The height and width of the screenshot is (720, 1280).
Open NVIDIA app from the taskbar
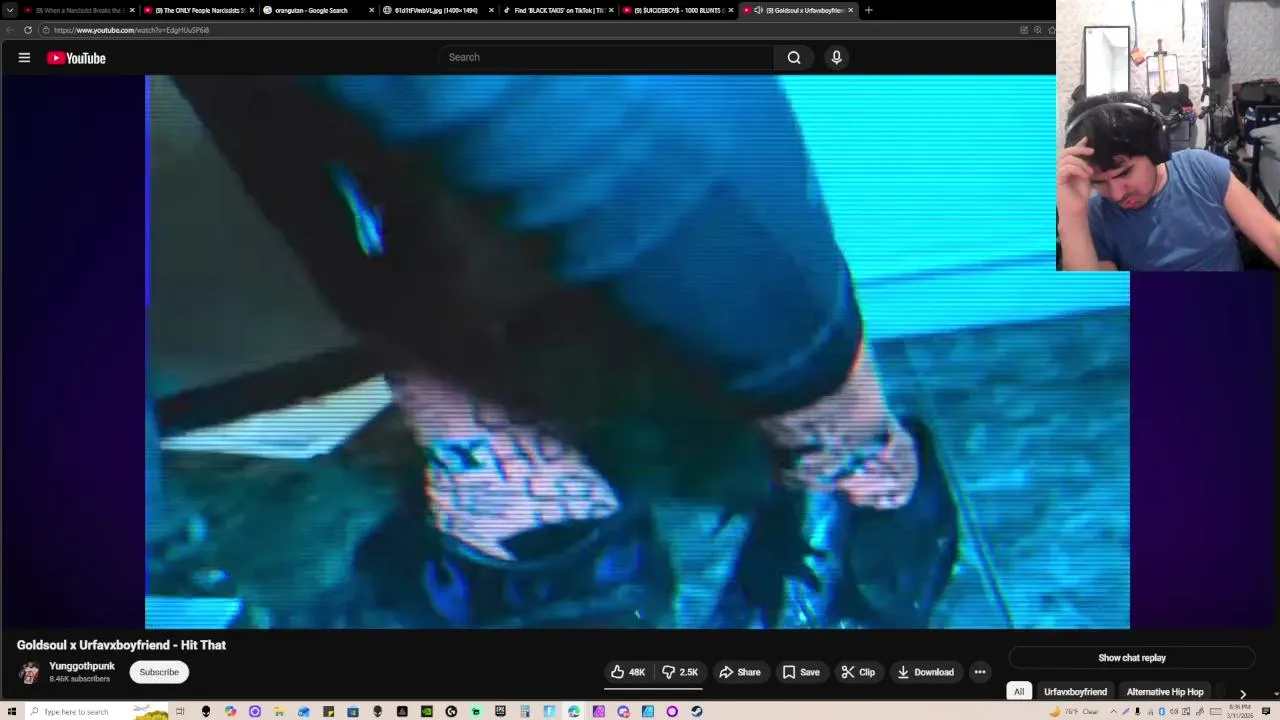[x=427, y=712]
